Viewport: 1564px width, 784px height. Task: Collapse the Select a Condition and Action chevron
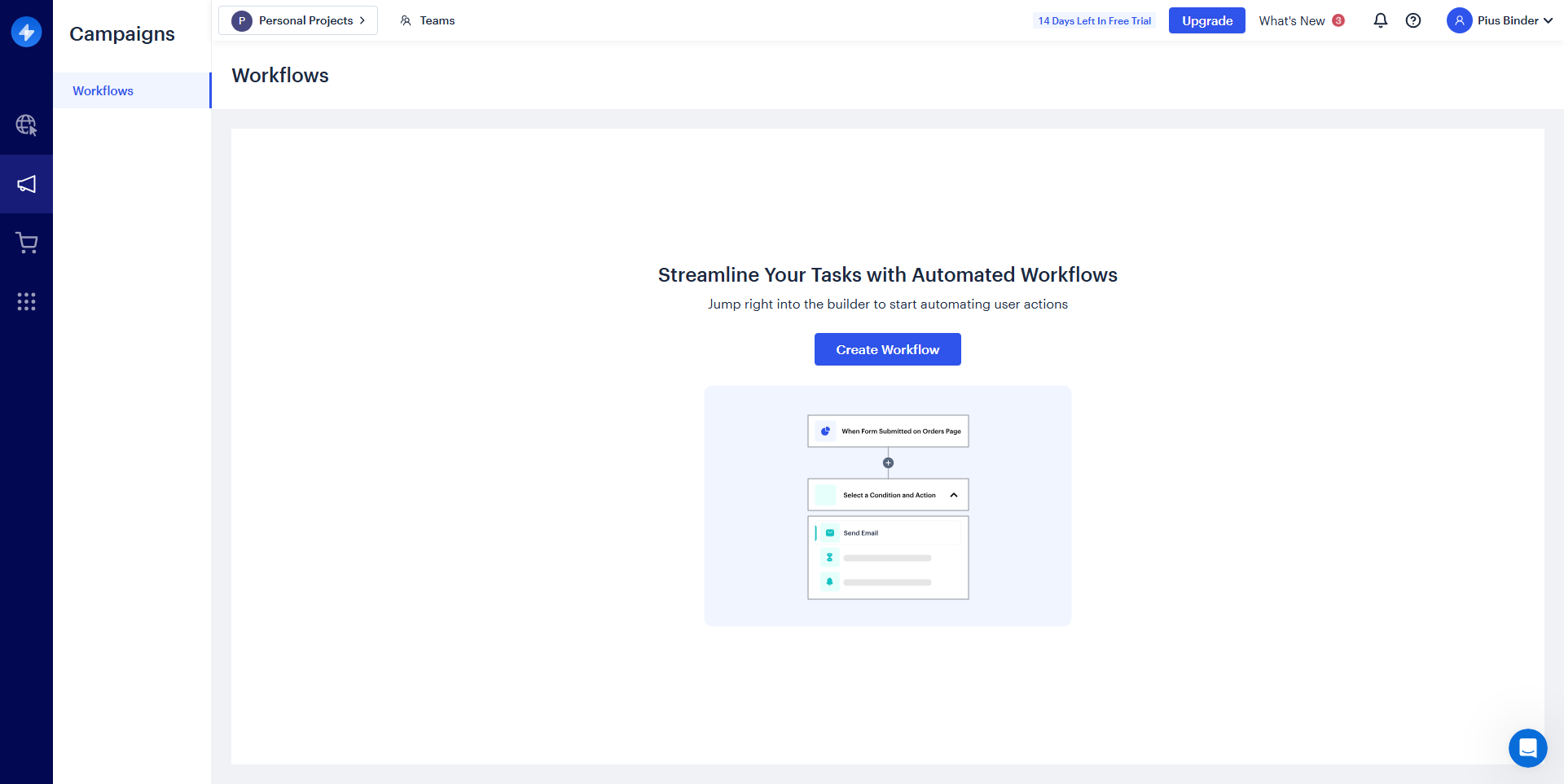tap(954, 495)
